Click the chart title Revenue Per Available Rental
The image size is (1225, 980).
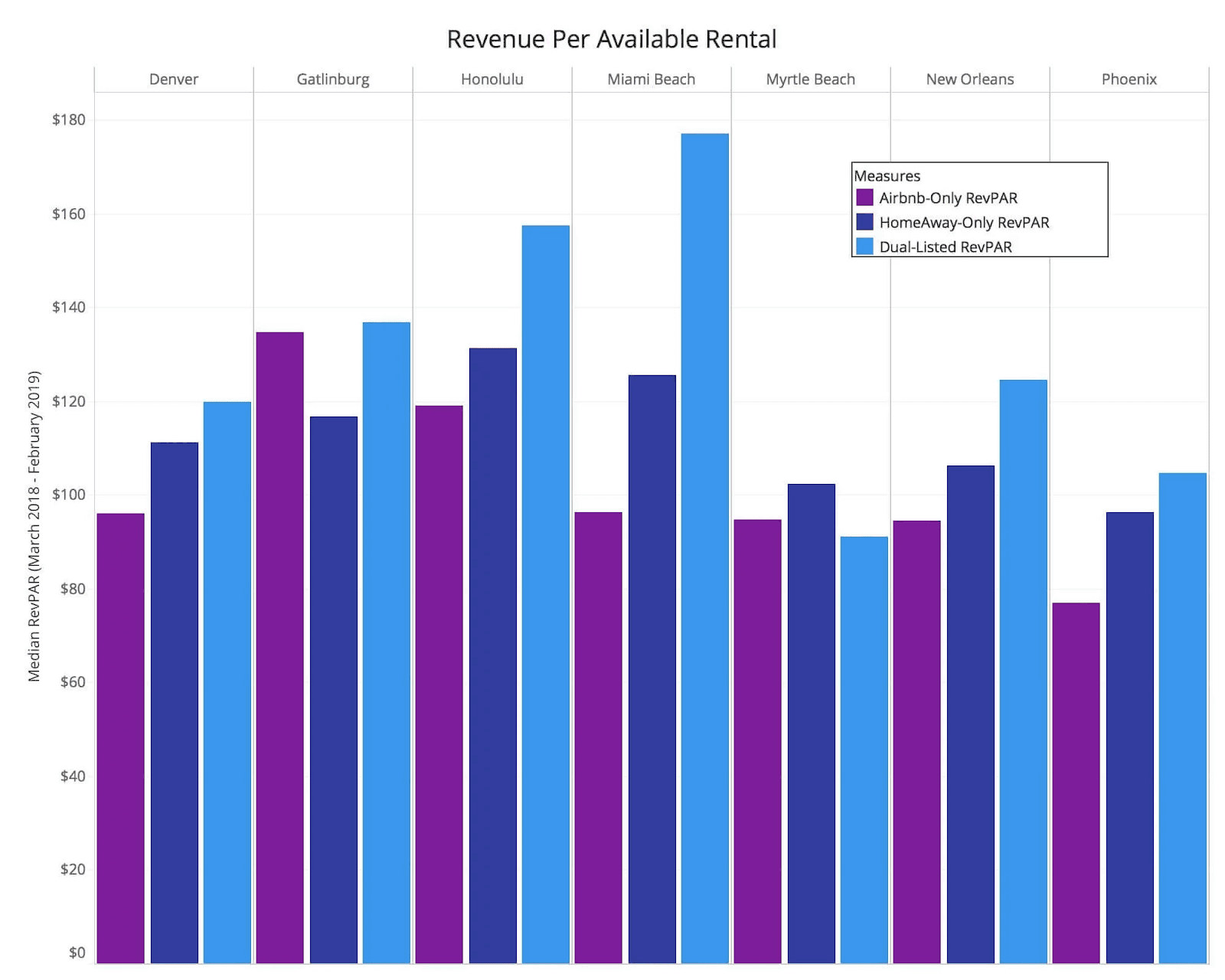click(x=612, y=38)
